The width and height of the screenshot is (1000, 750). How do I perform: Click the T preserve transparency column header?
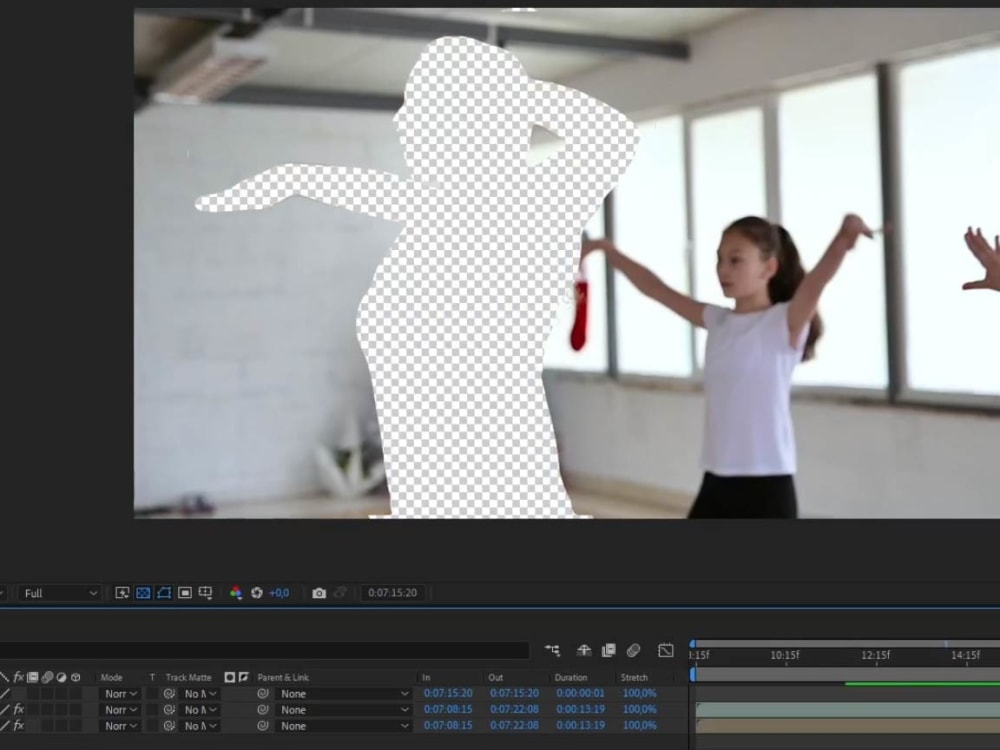click(x=152, y=677)
